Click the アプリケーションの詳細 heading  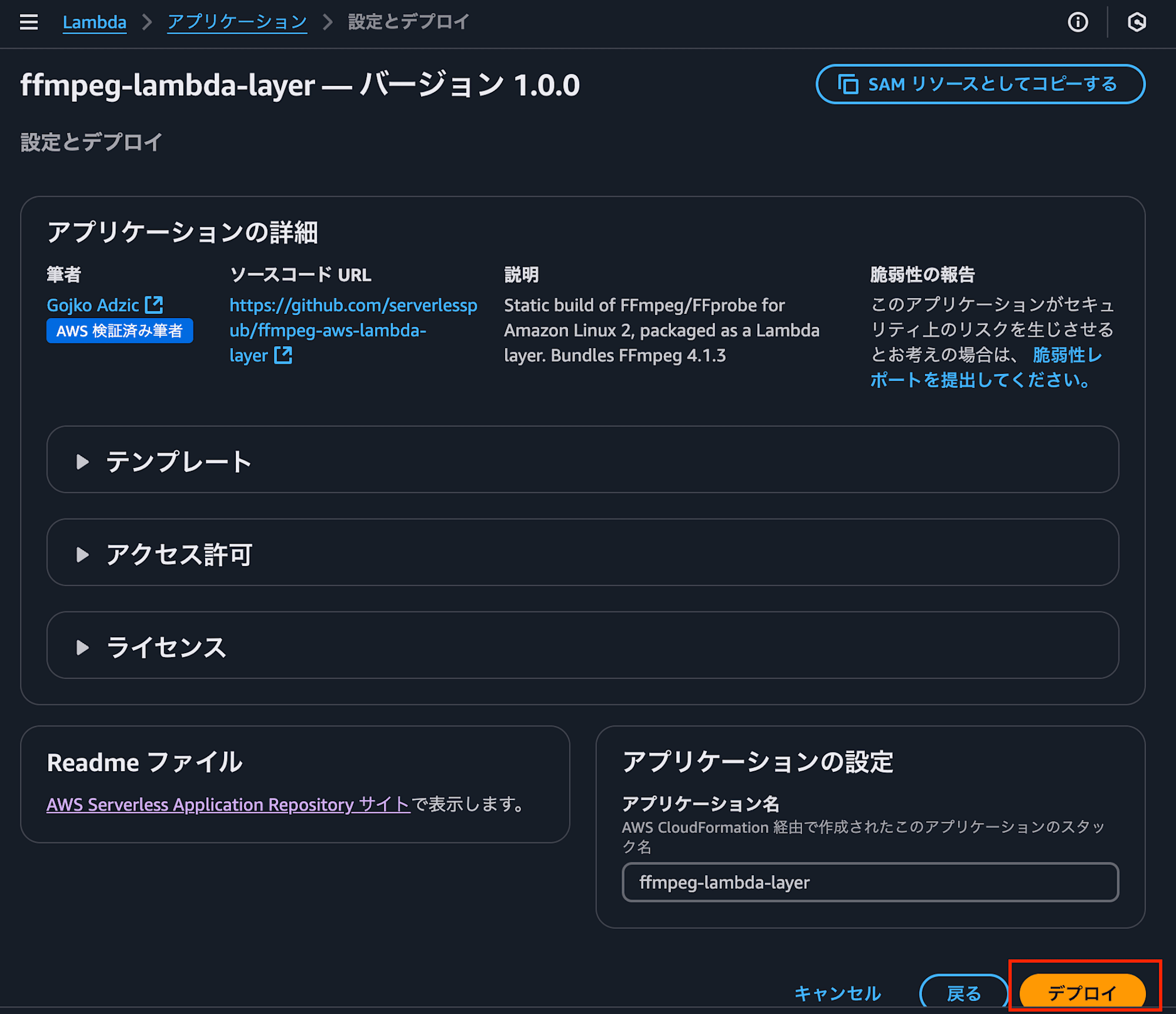click(182, 232)
